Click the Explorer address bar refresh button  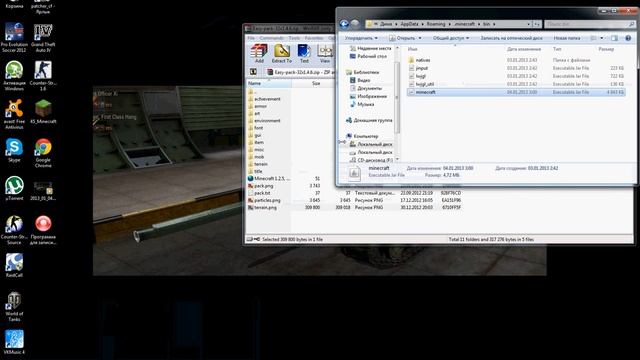point(538,24)
